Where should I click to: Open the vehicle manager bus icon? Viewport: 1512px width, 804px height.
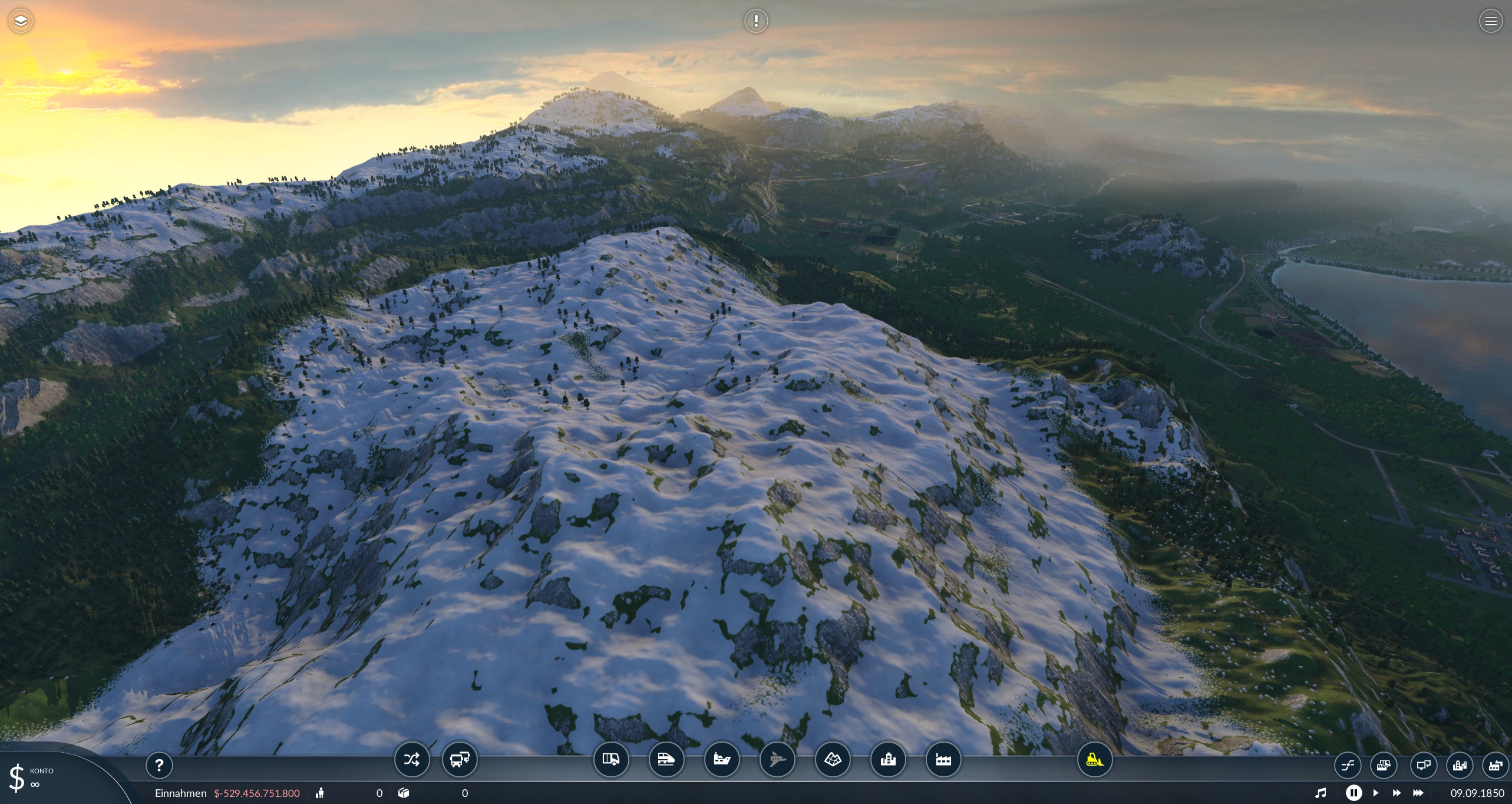[460, 759]
